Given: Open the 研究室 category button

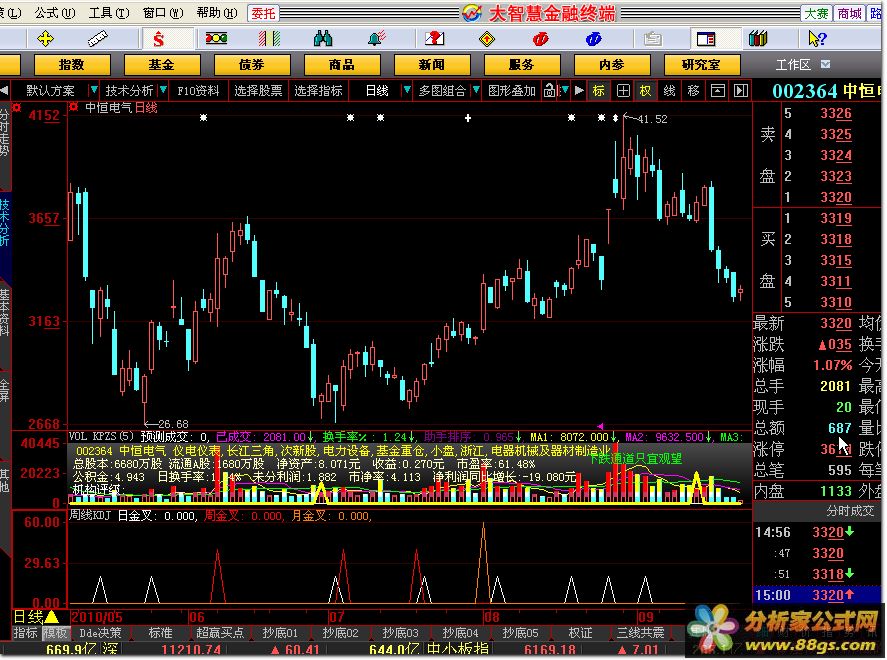Looking at the screenshot, I should [701, 64].
